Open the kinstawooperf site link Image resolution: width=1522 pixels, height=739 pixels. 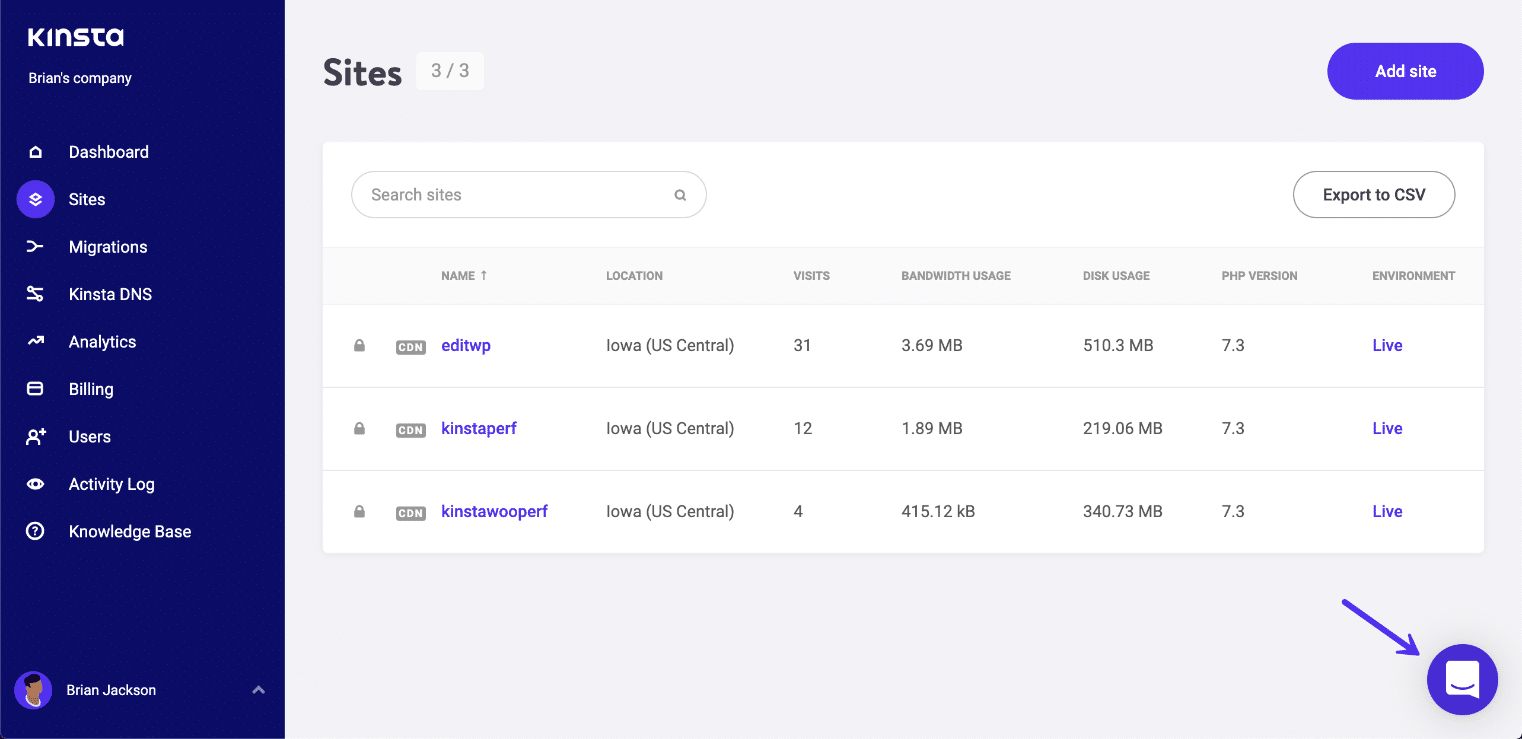pyautogui.click(x=494, y=512)
